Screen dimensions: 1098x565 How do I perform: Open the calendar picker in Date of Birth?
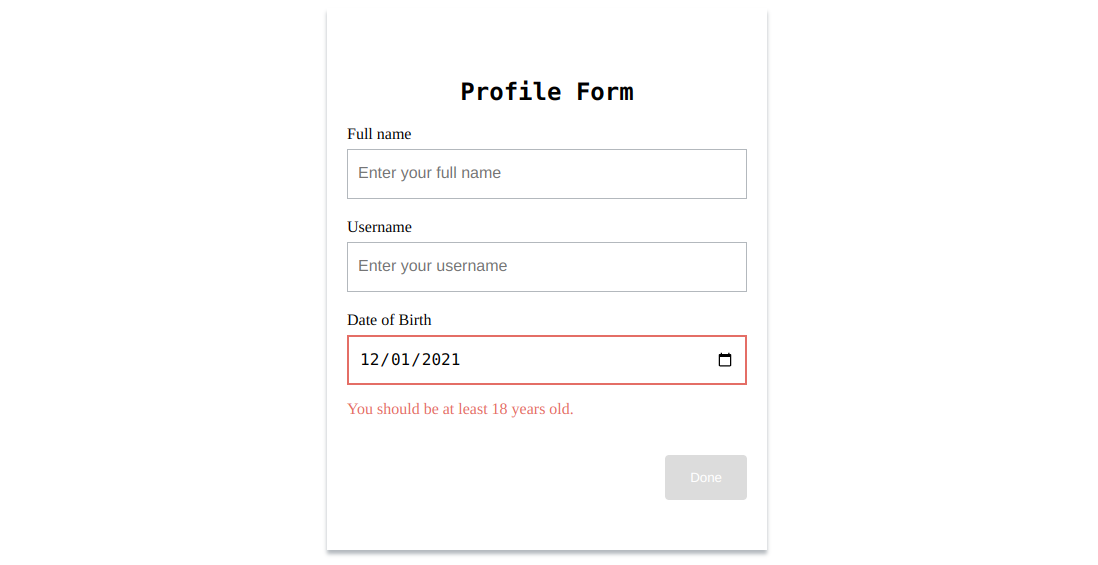click(x=725, y=360)
